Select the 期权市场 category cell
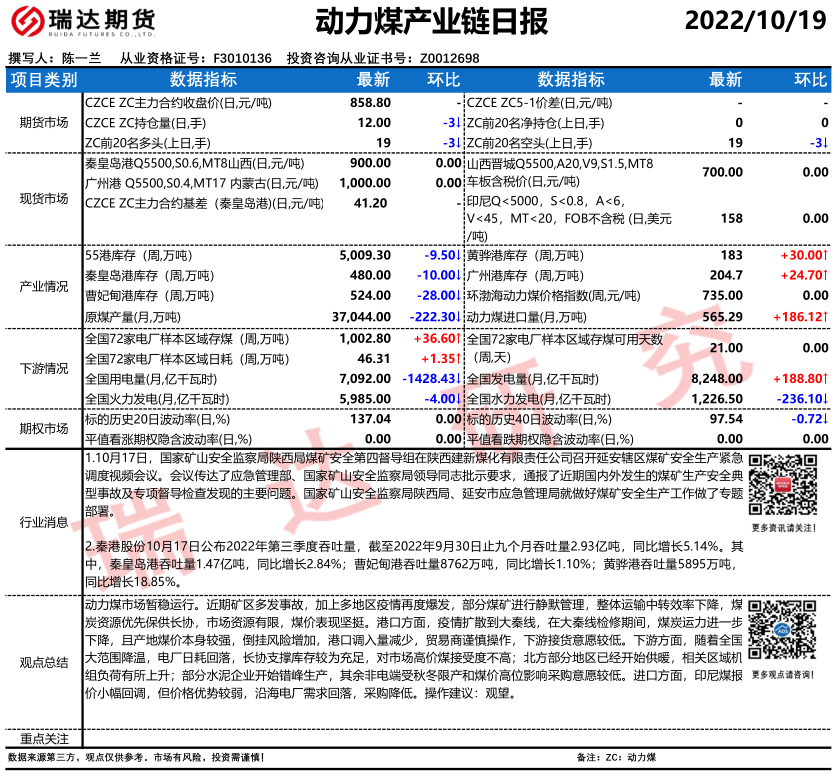 (44, 428)
